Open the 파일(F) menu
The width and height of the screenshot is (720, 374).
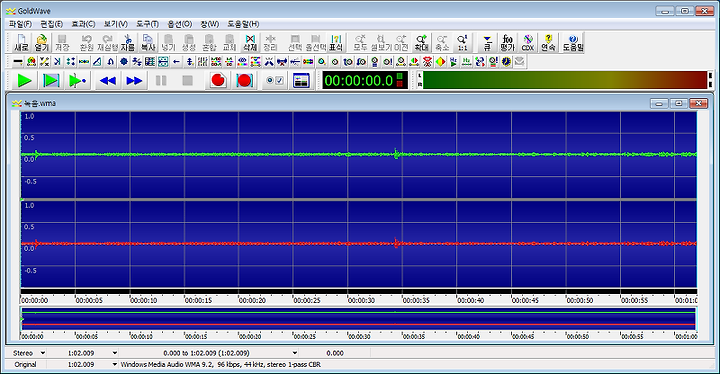(x=20, y=24)
